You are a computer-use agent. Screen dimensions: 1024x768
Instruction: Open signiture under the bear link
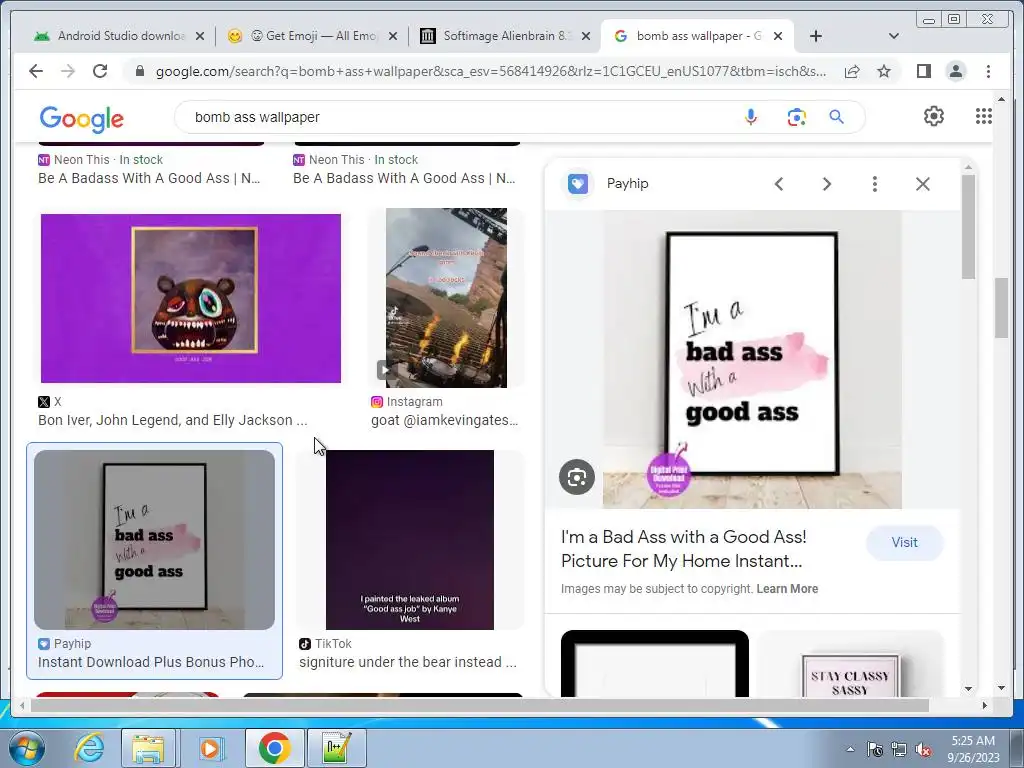[408, 662]
